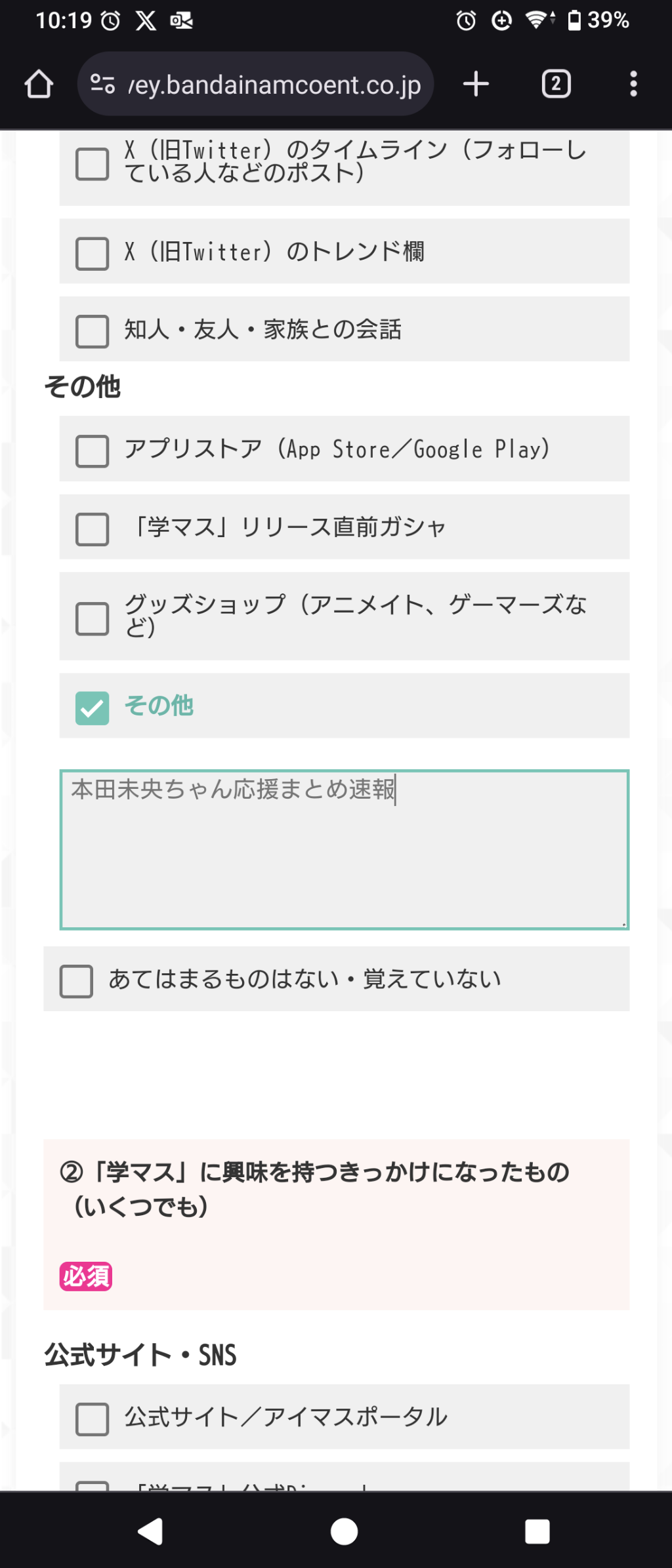This screenshot has height=1568, width=672.
Task: Open site info icon in address bar
Action: pyautogui.click(x=103, y=84)
